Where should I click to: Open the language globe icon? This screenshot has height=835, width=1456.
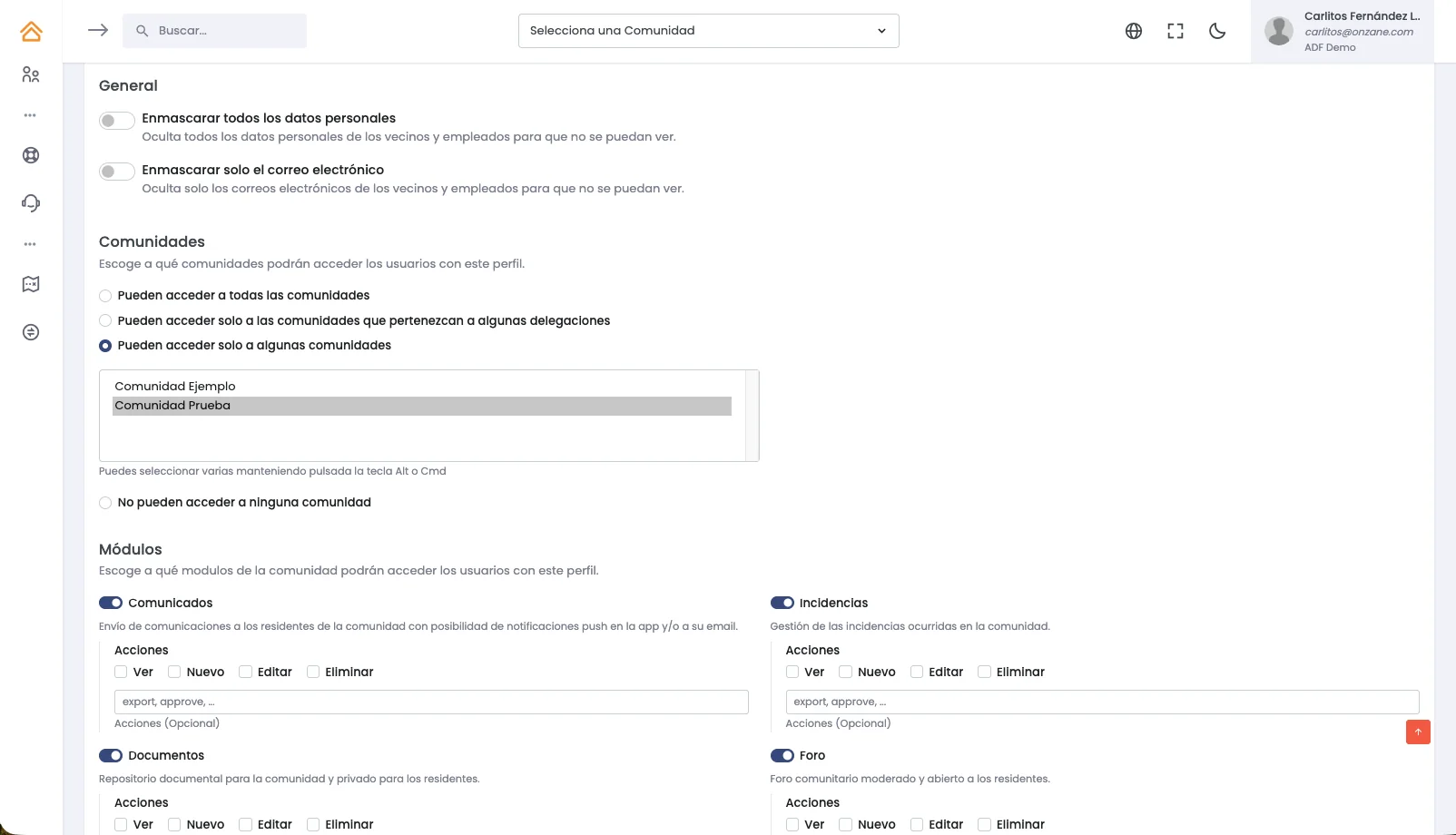(x=1134, y=31)
